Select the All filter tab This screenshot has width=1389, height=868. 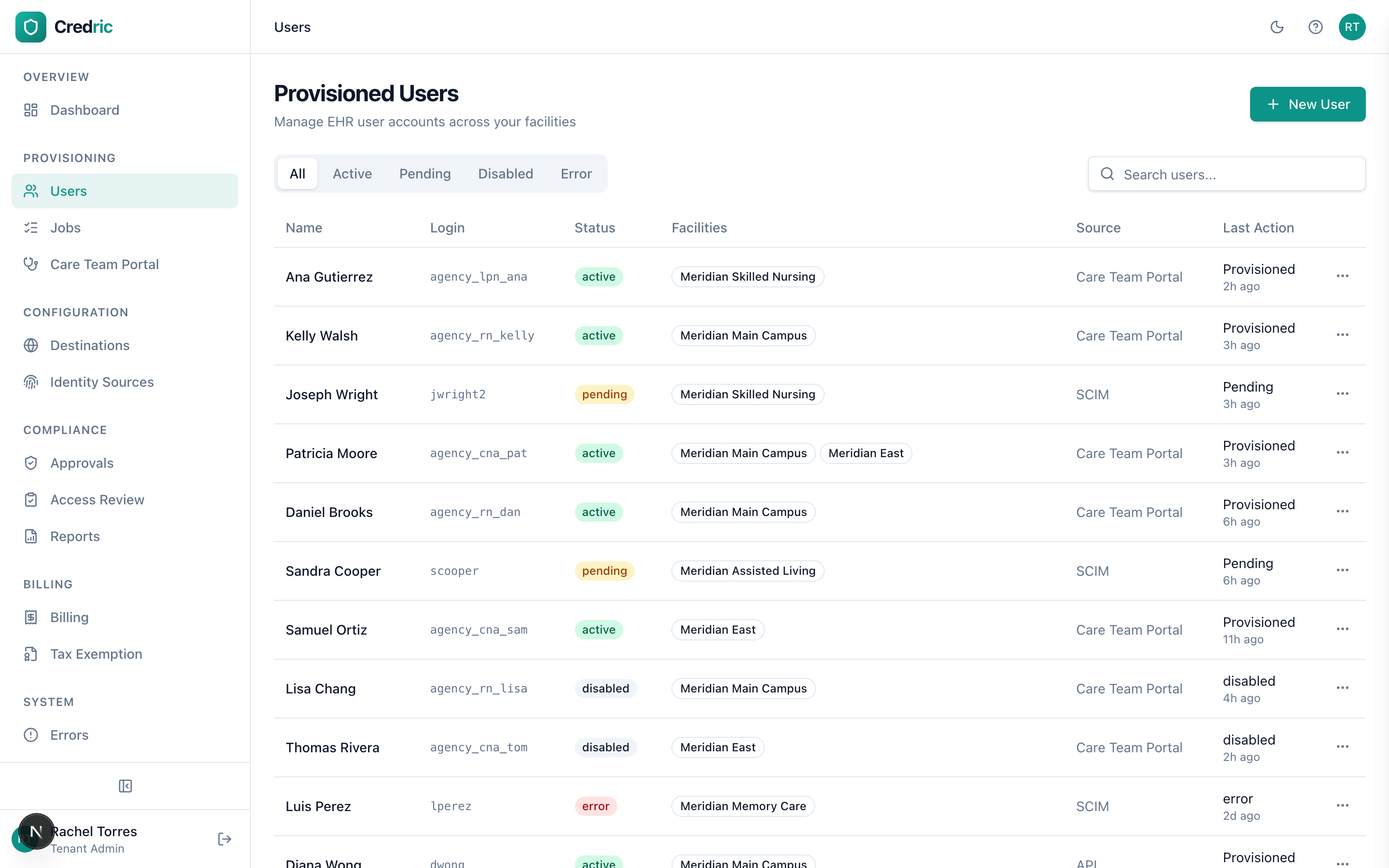tap(297, 174)
